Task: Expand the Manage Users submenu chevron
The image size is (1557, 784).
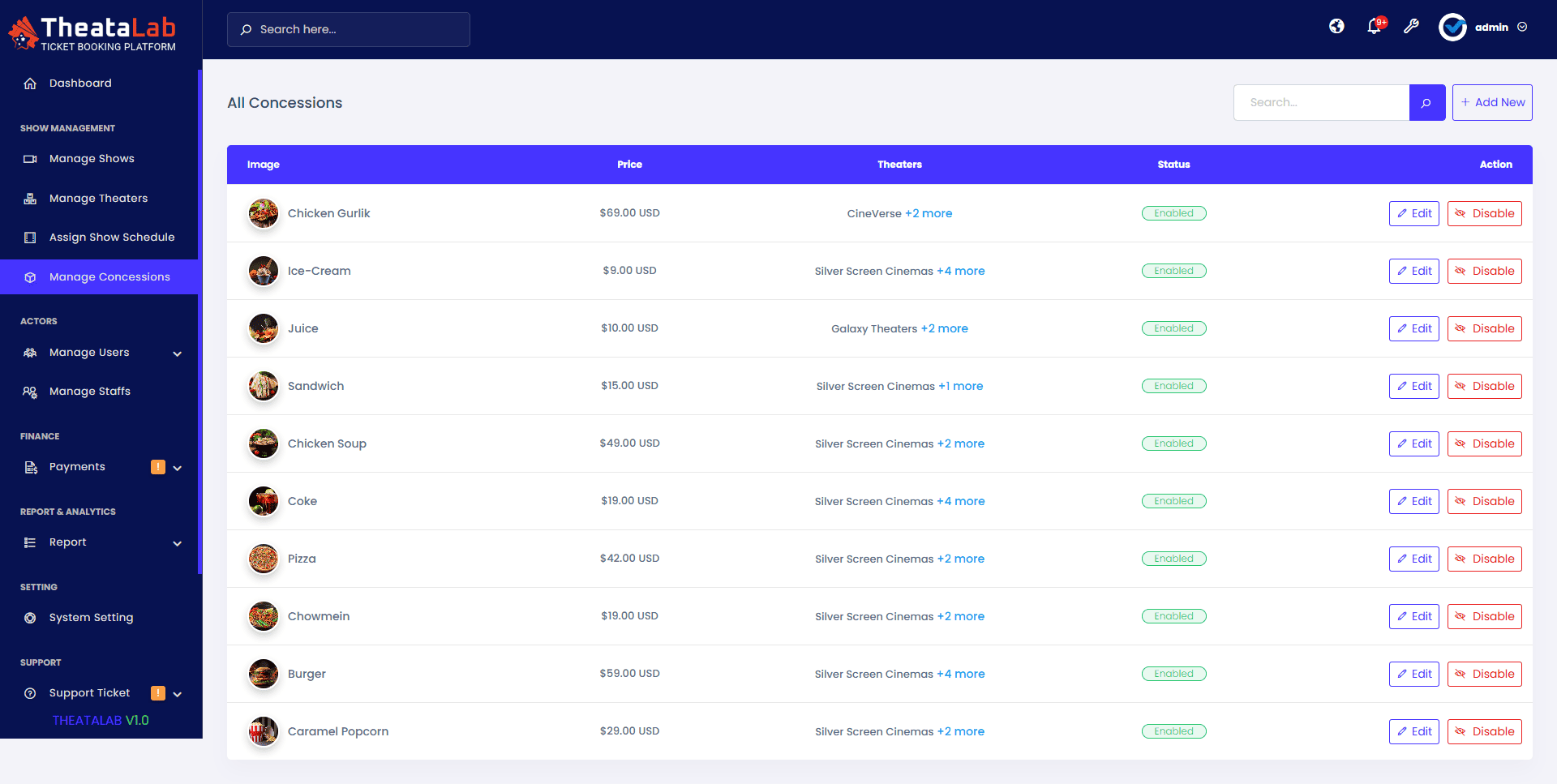Action: (x=178, y=353)
